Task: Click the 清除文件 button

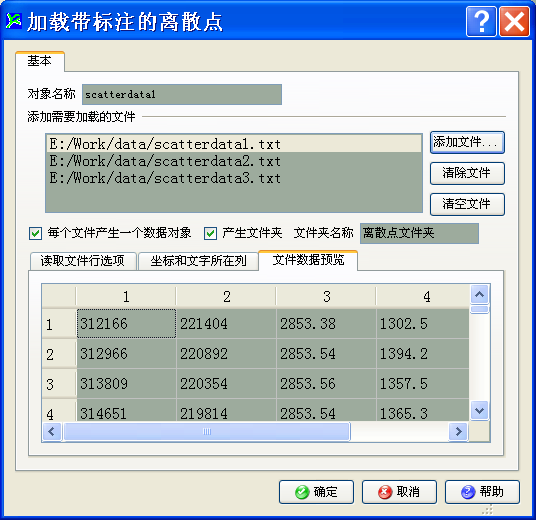Action: tap(467, 173)
